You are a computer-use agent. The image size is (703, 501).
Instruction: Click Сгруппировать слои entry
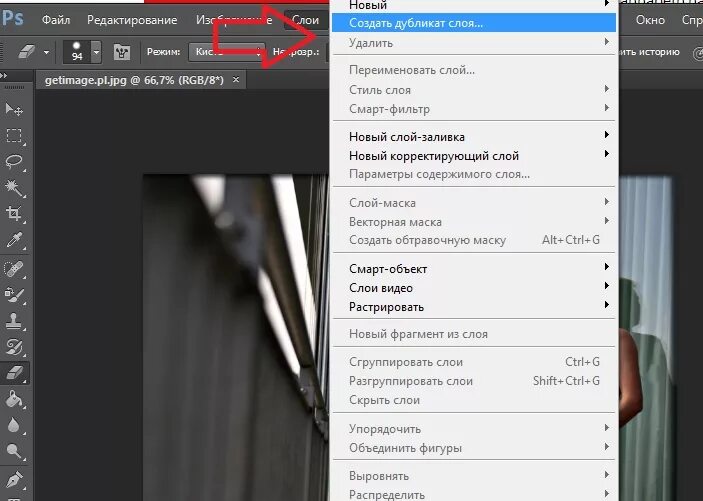474,362
